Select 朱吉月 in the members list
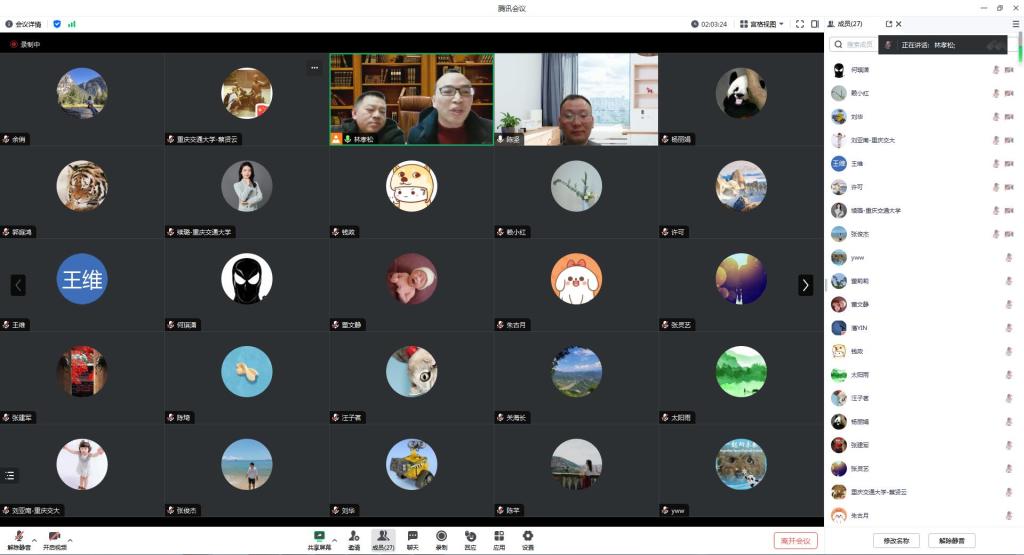Screen dimensions: 1024x555 click(x=923, y=516)
